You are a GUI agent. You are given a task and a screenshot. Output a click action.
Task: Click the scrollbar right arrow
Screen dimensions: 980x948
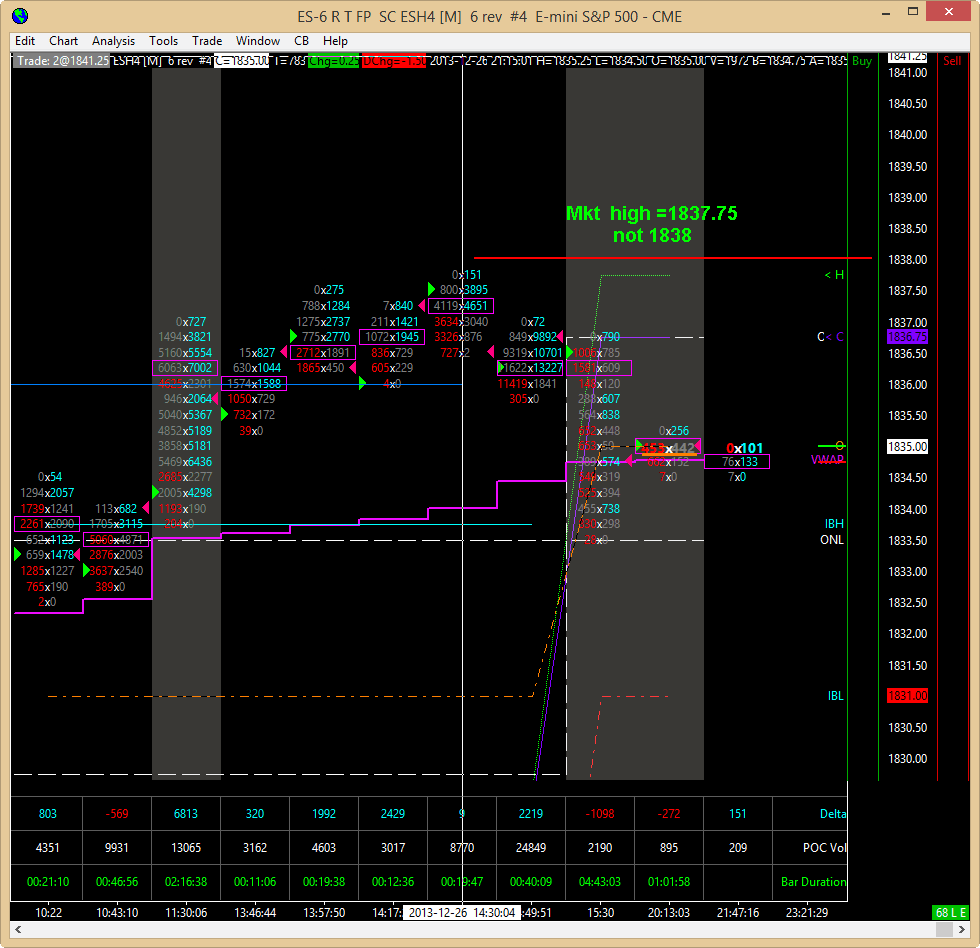[x=962, y=929]
